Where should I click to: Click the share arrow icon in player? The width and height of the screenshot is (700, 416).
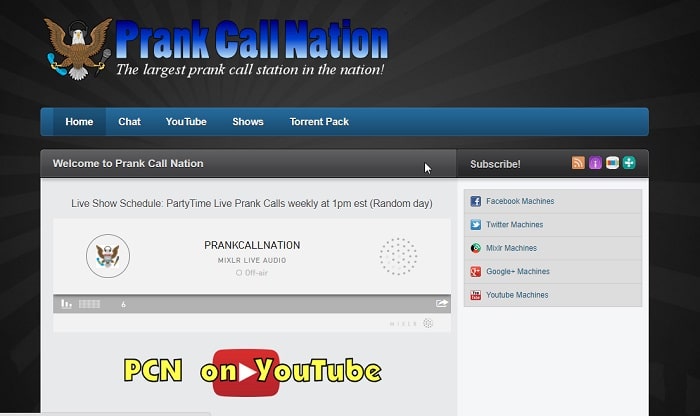point(442,304)
